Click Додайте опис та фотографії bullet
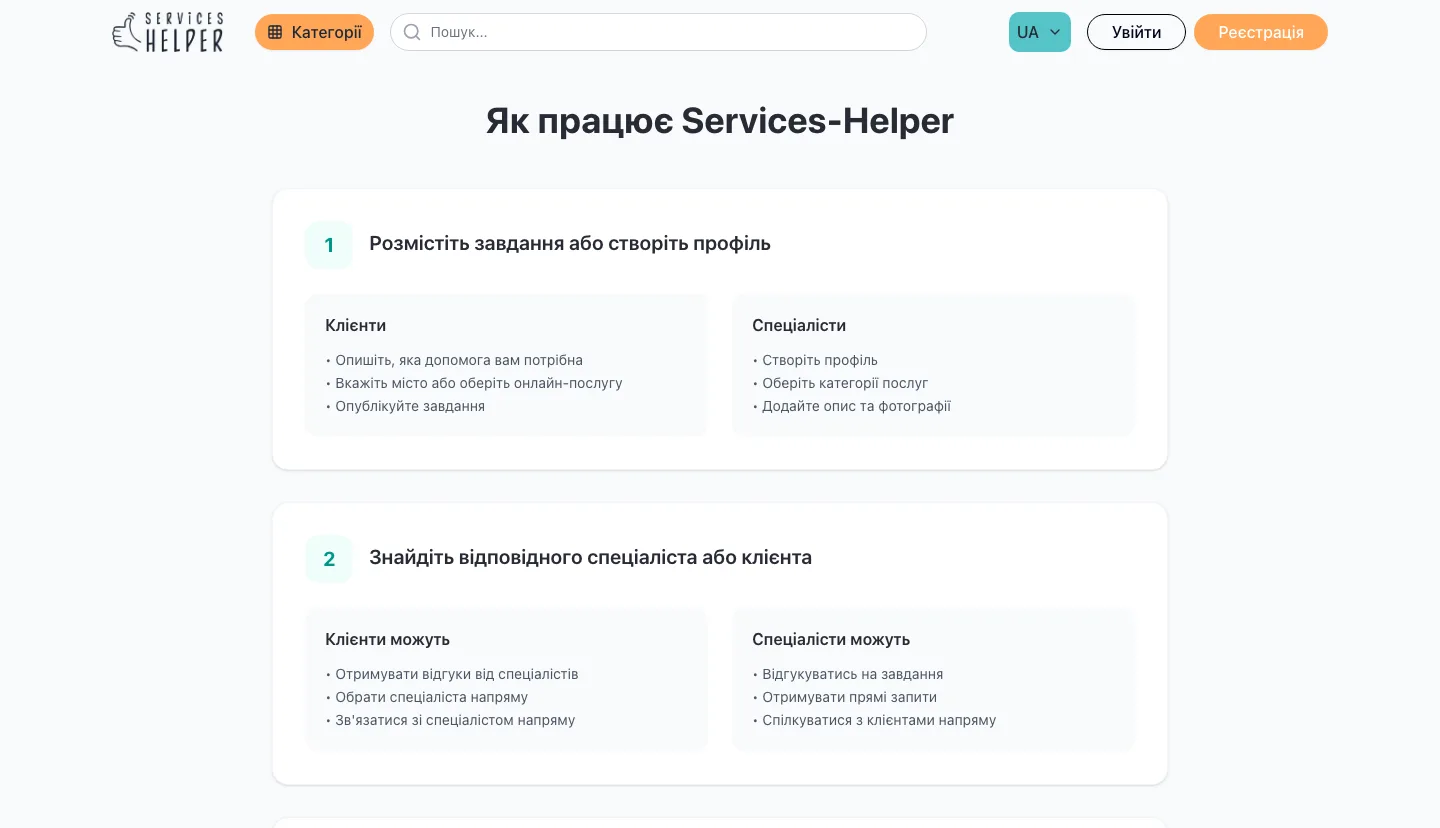The height and width of the screenshot is (828, 1440). pos(851,406)
